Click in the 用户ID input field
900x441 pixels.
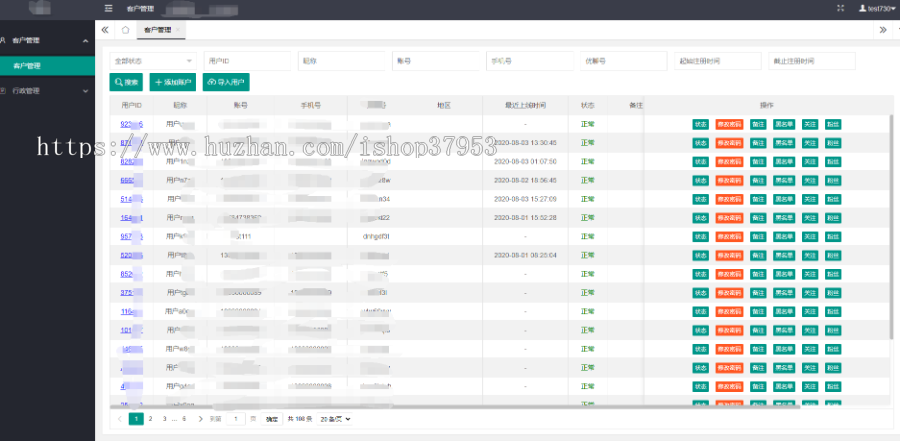coord(247,61)
